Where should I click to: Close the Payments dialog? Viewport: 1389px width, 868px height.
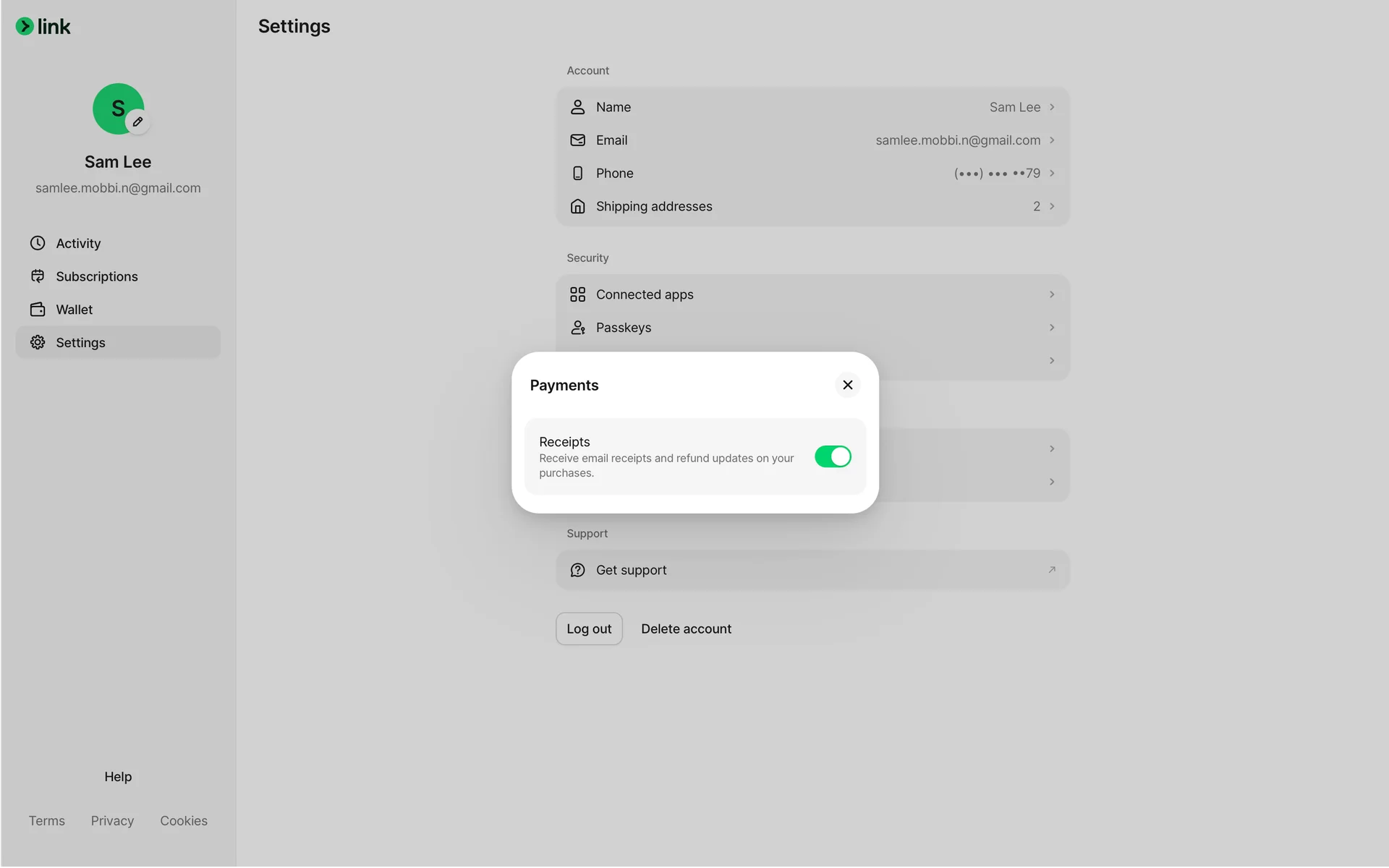[847, 385]
